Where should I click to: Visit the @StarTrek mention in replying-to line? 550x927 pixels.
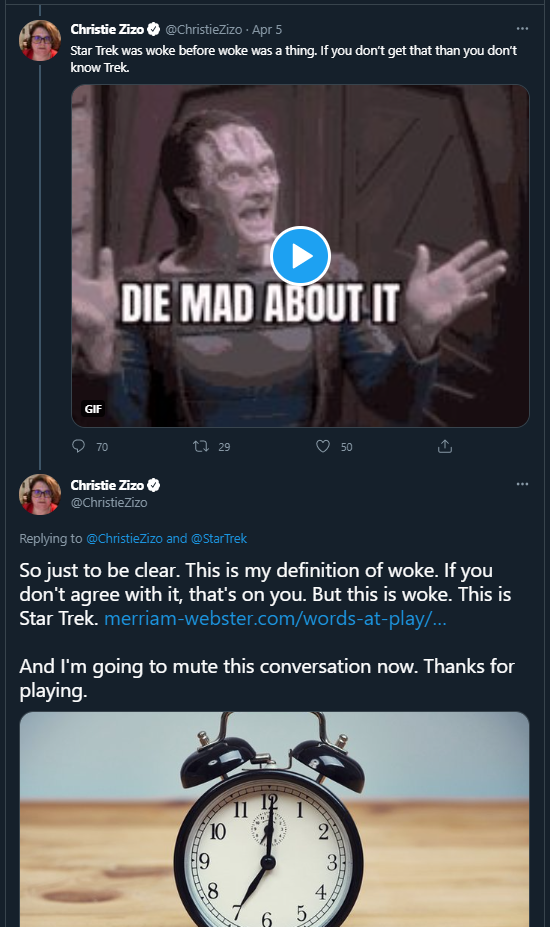click(219, 539)
